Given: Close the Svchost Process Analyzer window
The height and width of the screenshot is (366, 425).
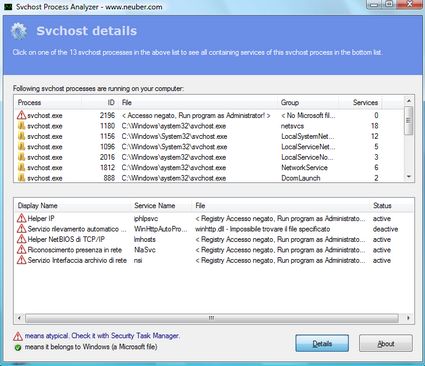Looking at the screenshot, I should 410,4.
